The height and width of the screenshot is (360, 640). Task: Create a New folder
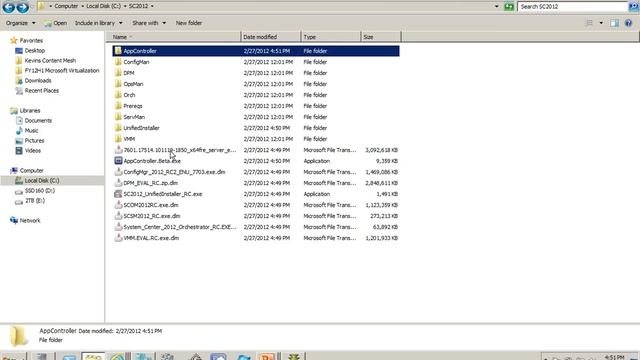[189, 23]
